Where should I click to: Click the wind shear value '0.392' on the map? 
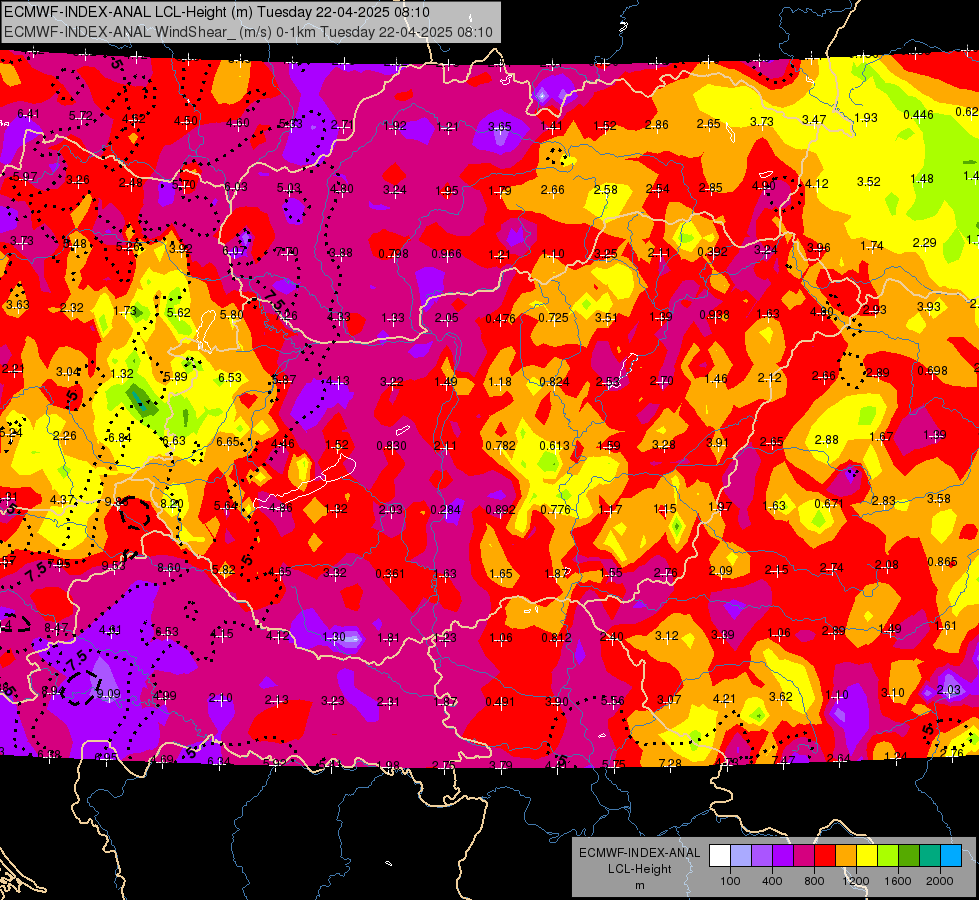(712, 251)
